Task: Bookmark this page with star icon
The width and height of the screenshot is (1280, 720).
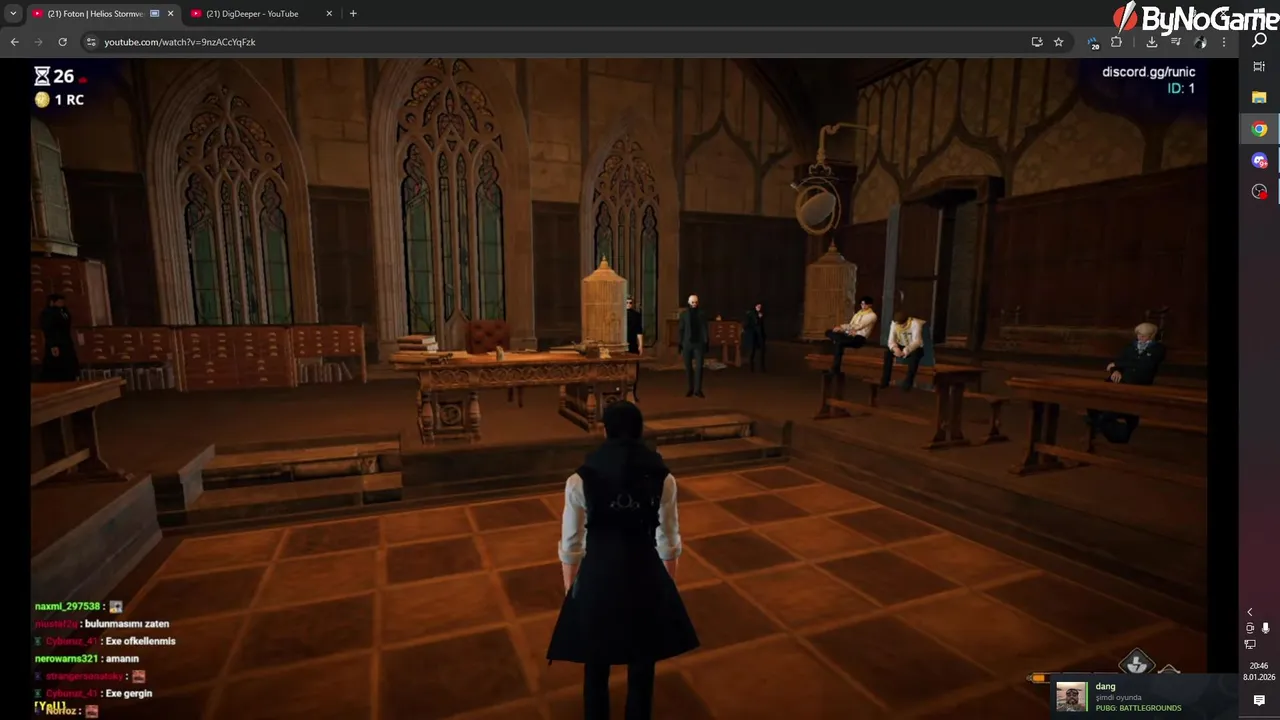Action: click(1058, 42)
